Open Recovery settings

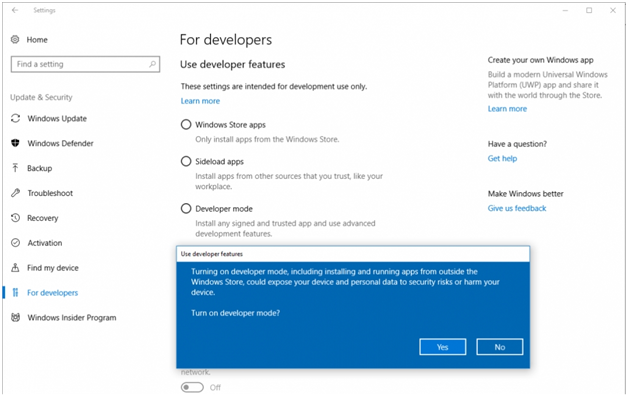(x=42, y=218)
